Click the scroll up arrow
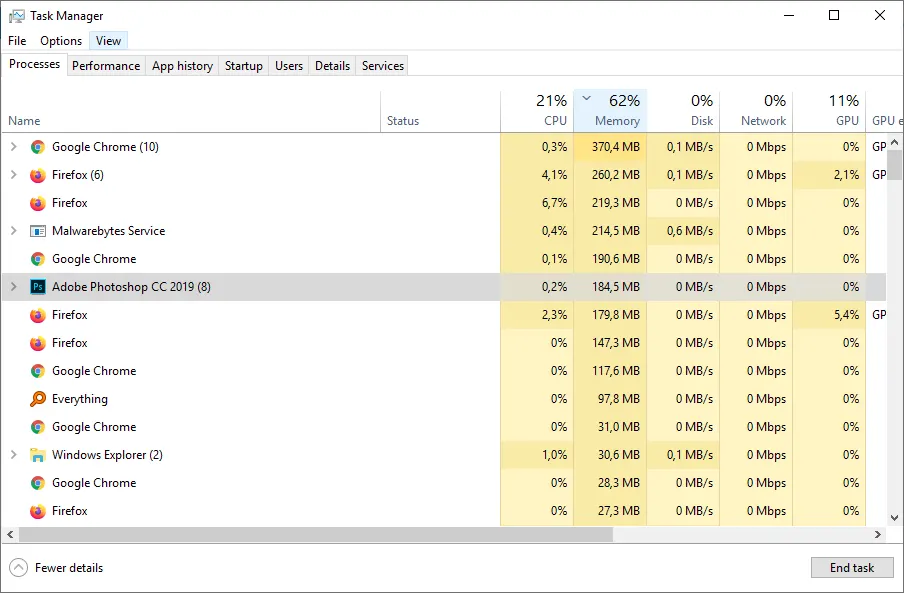 click(x=894, y=142)
